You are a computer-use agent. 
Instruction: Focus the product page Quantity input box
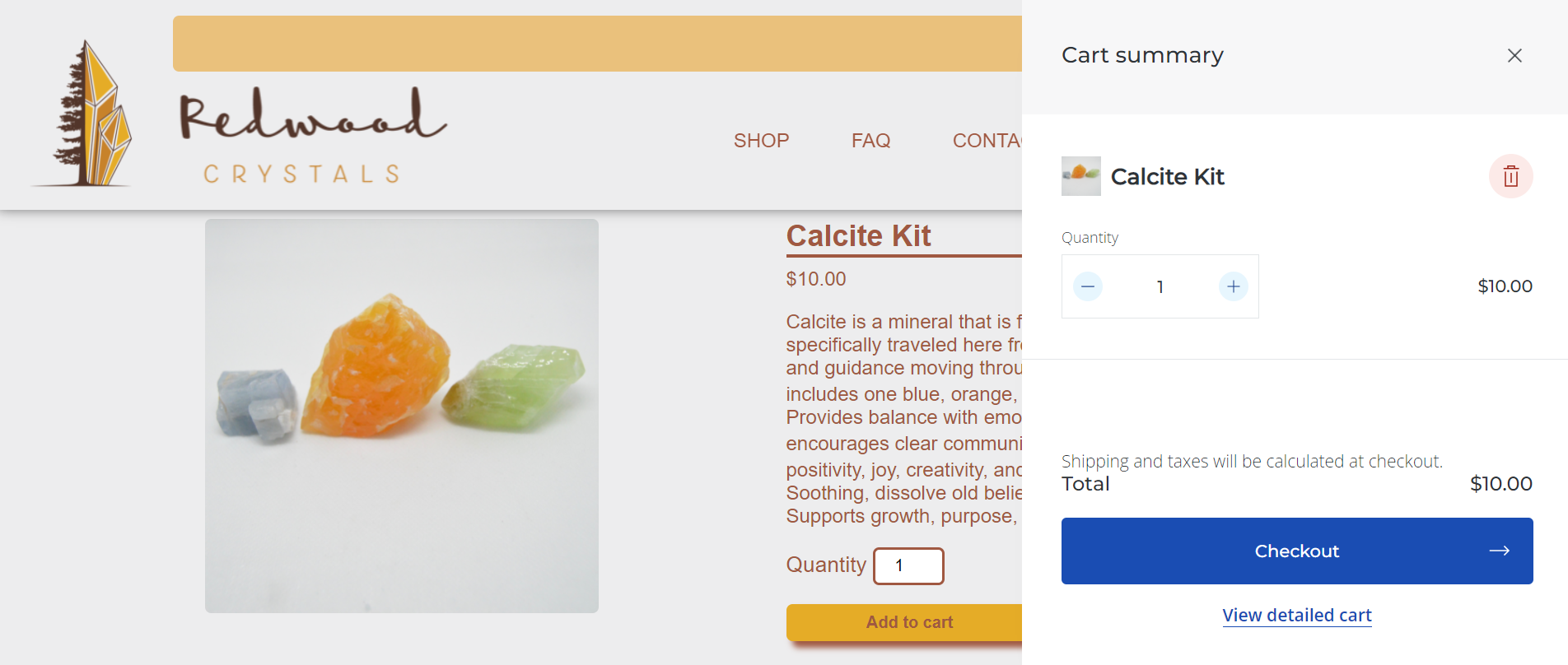pyautogui.click(x=908, y=565)
